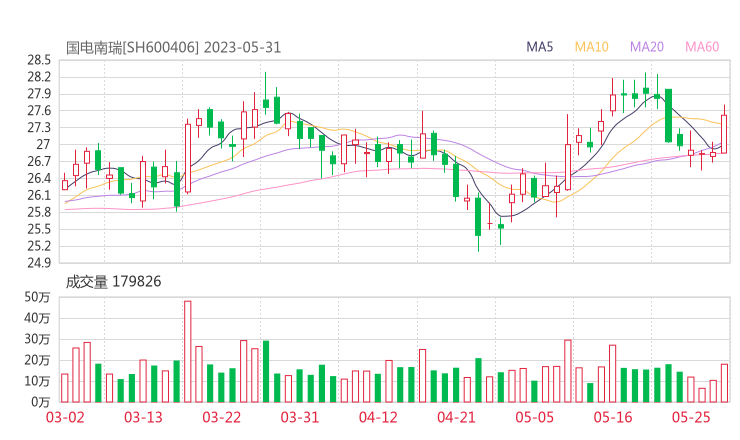Viewport: 740px width, 440px height.
Task: Click the 20万 volume axis label
Action: point(37,360)
